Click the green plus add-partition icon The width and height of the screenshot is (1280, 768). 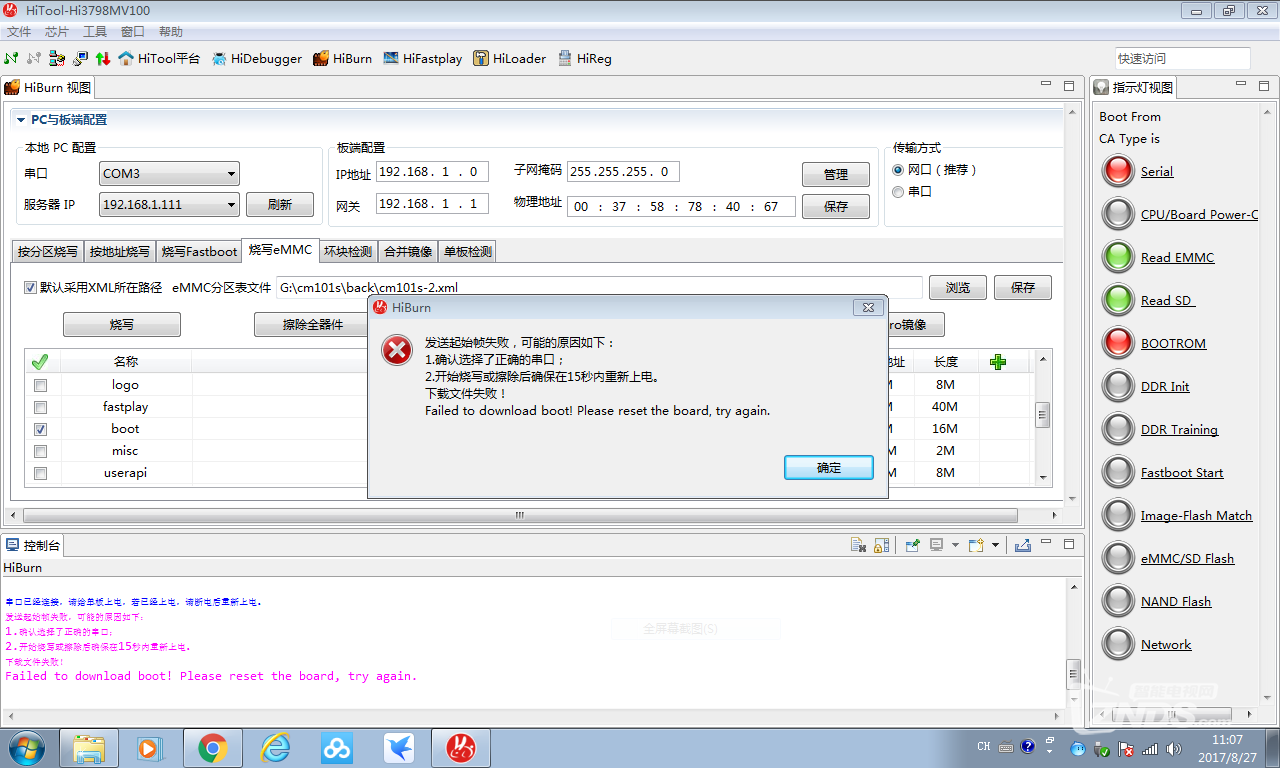pyautogui.click(x=997, y=362)
